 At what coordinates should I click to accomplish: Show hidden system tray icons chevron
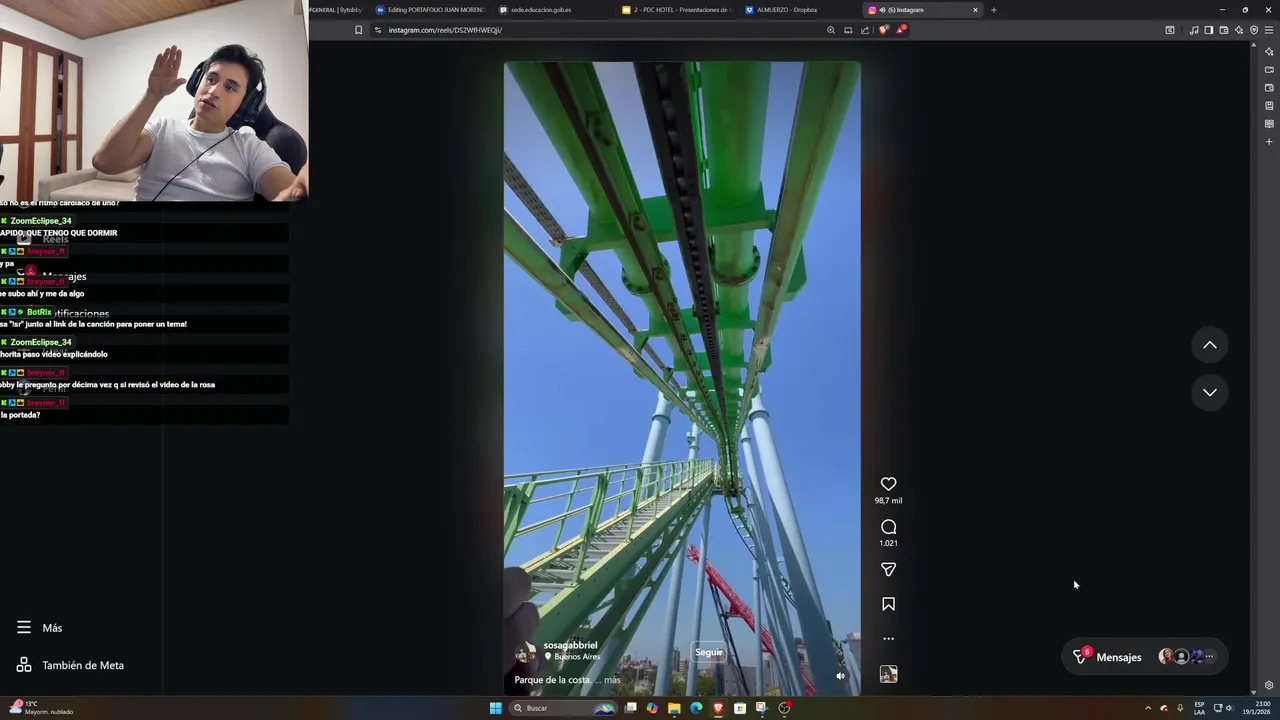[x=1147, y=708]
